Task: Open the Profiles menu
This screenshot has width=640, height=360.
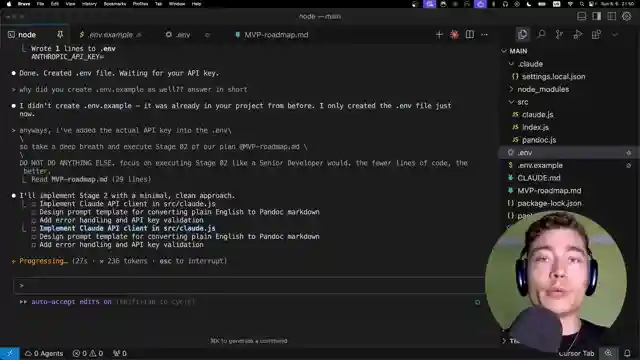Action: point(140,4)
